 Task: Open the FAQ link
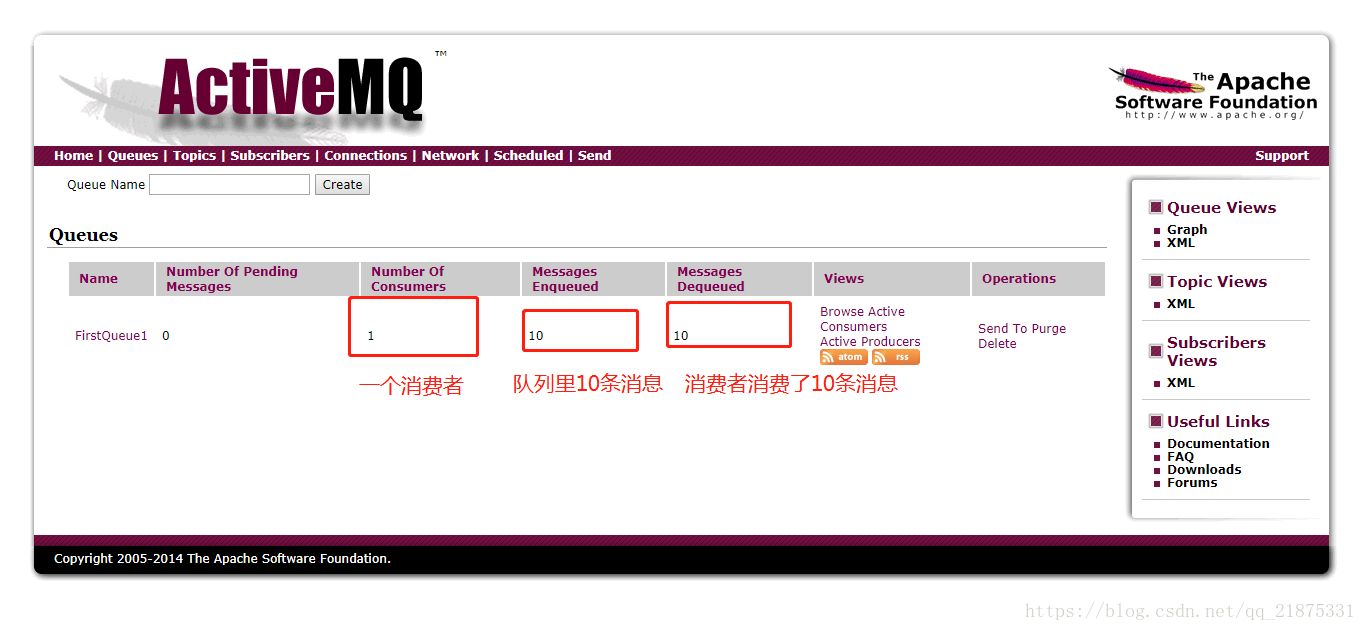[1180, 457]
